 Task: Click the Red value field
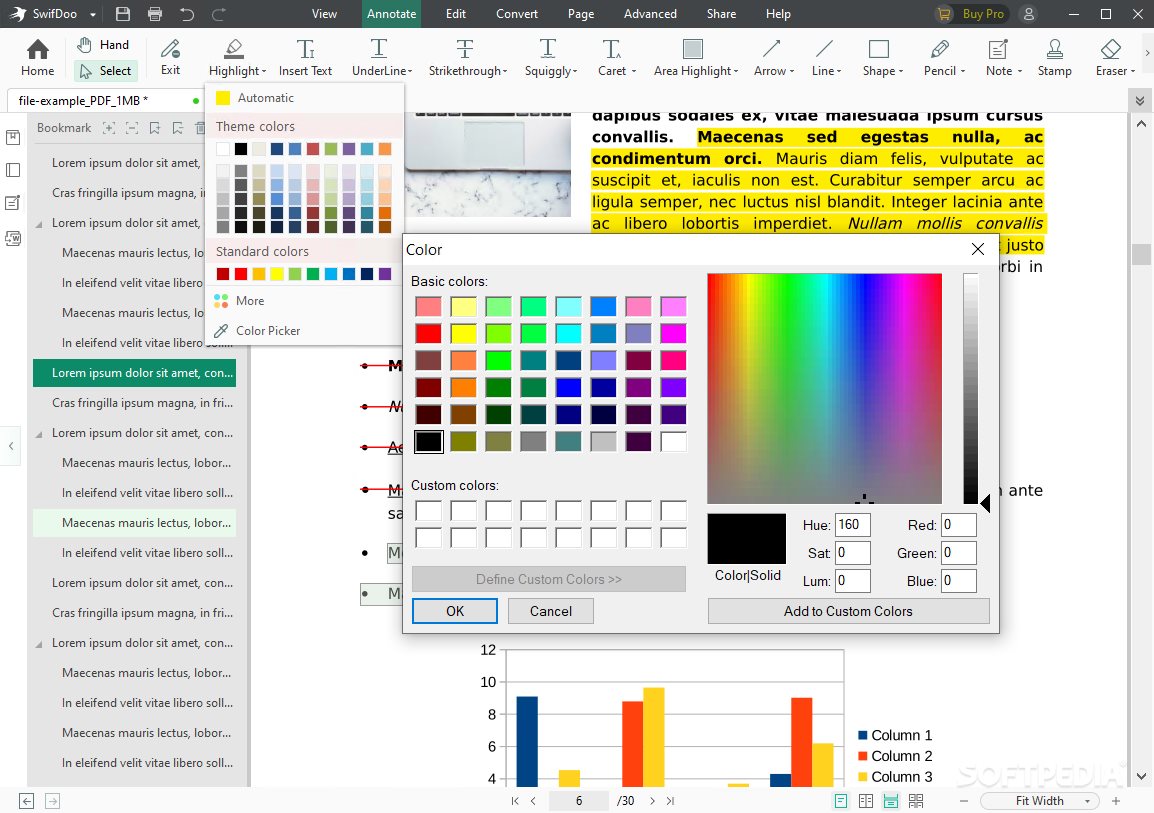point(959,525)
